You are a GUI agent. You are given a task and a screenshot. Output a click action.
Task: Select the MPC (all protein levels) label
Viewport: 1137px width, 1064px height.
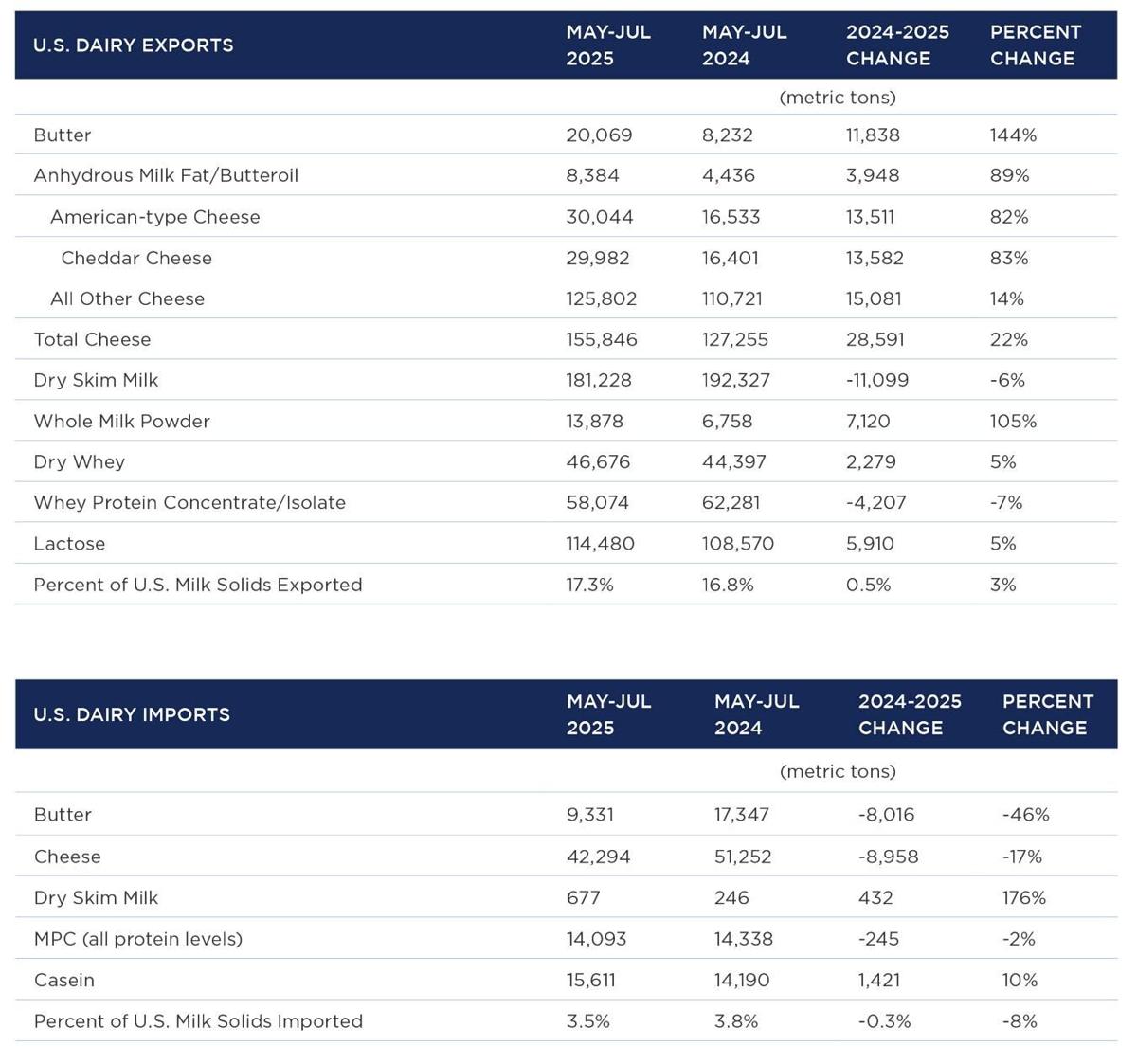point(138,939)
